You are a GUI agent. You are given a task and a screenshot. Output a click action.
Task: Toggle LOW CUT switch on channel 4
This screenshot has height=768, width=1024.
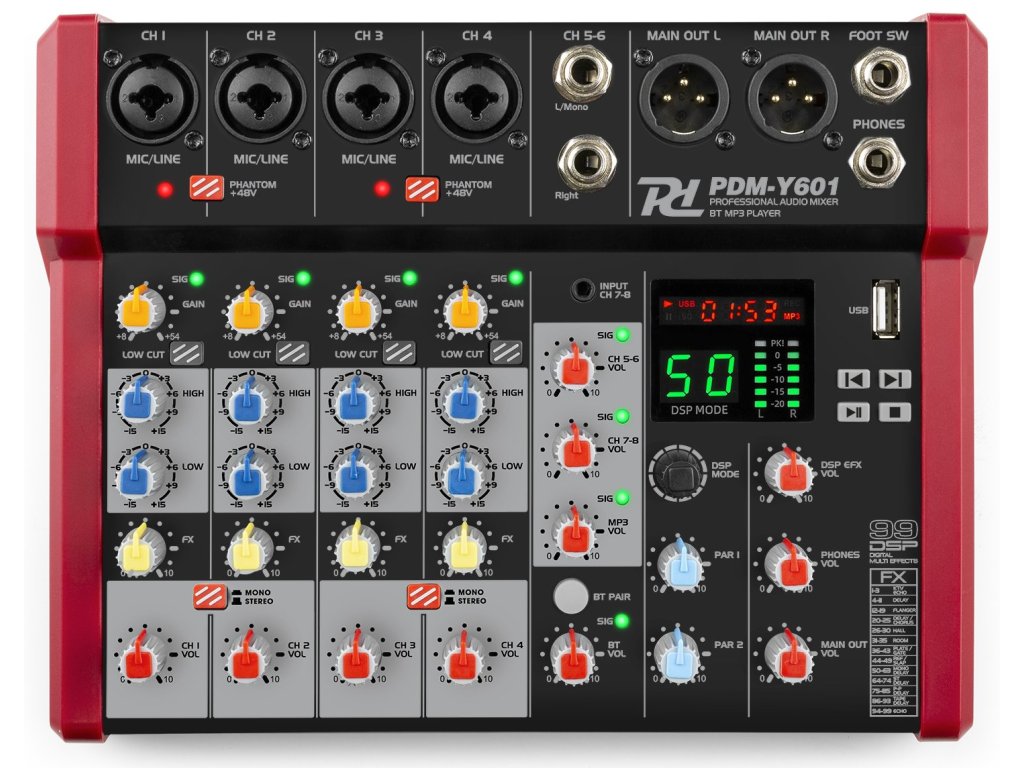pos(506,353)
